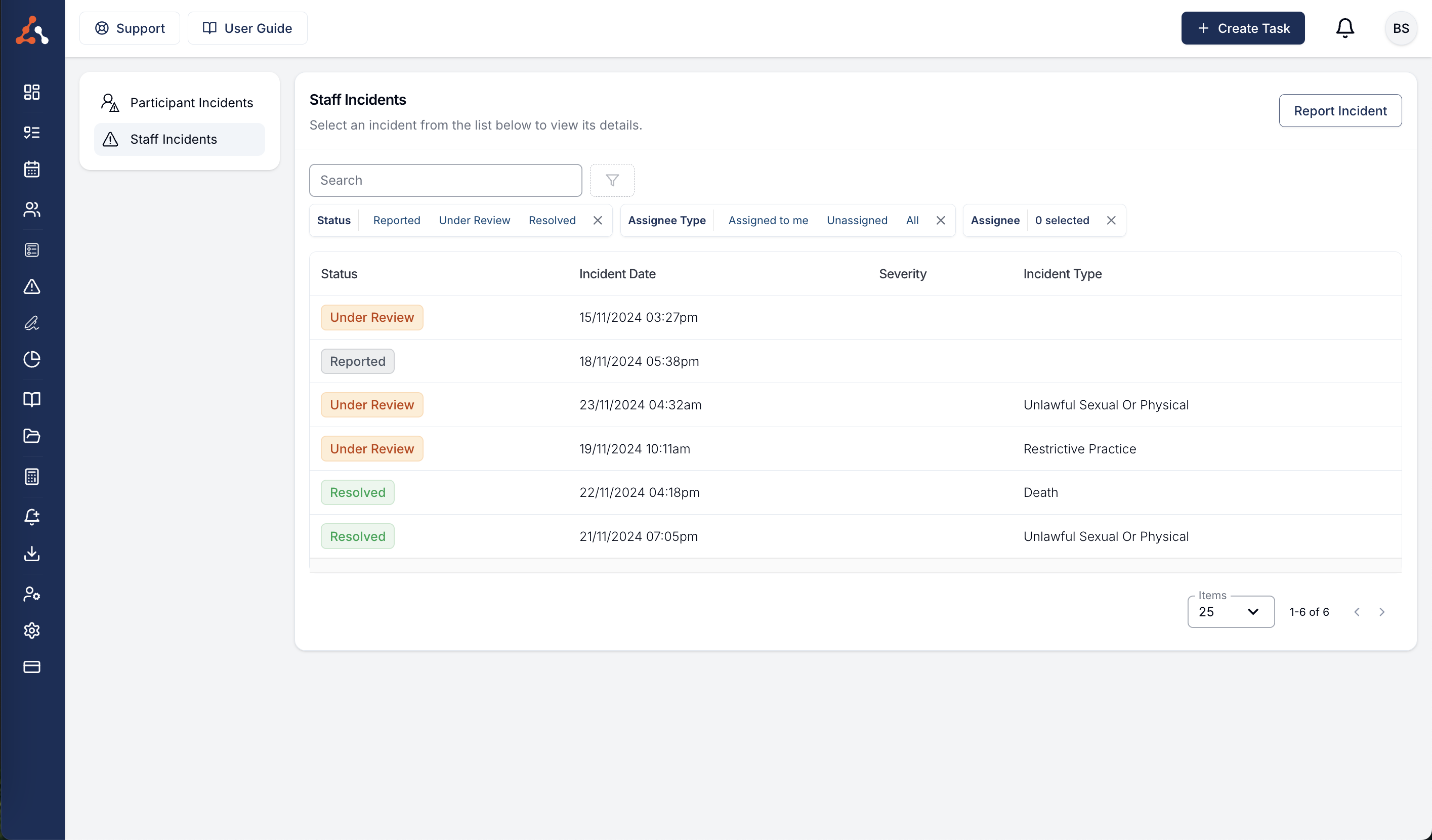Open the incidents warning triangle sidebar icon
Screen dimensions: 1432x840
point(32,286)
